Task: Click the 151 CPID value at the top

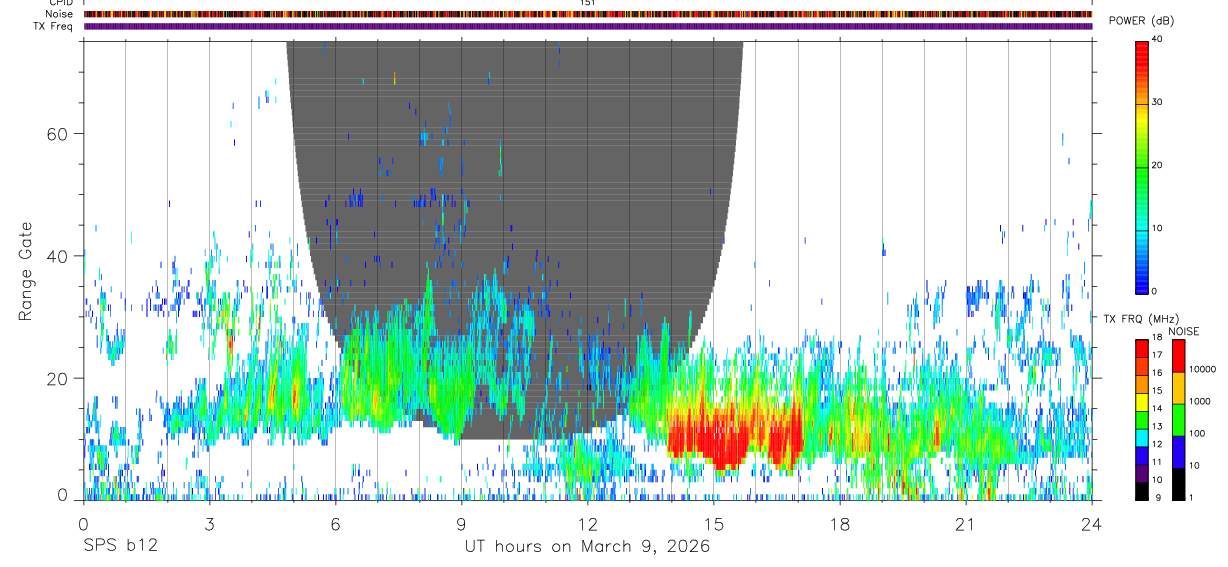Action: (587, 3)
